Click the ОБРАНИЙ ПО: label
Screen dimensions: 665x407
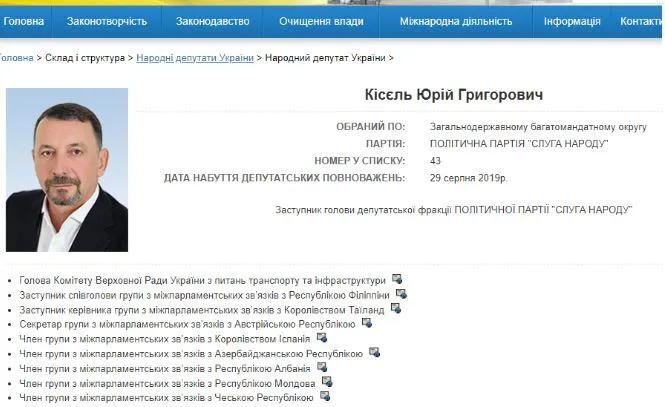tap(371, 127)
